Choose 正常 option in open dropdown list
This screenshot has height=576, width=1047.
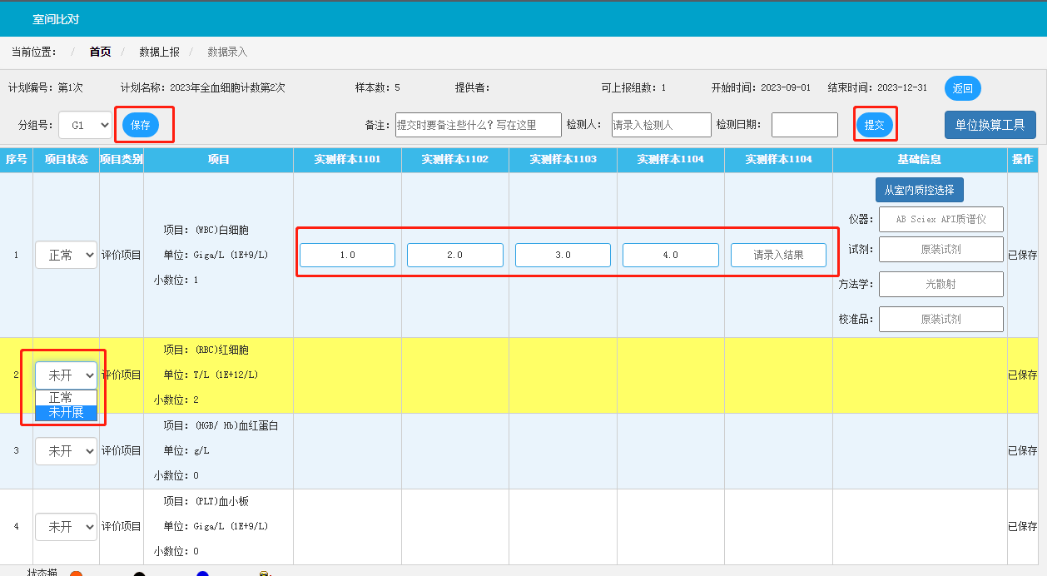(x=66, y=397)
